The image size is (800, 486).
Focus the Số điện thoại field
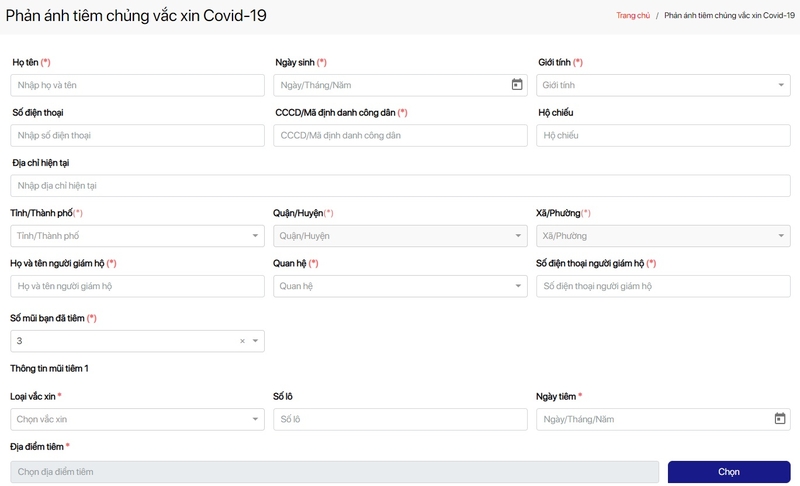pos(137,135)
